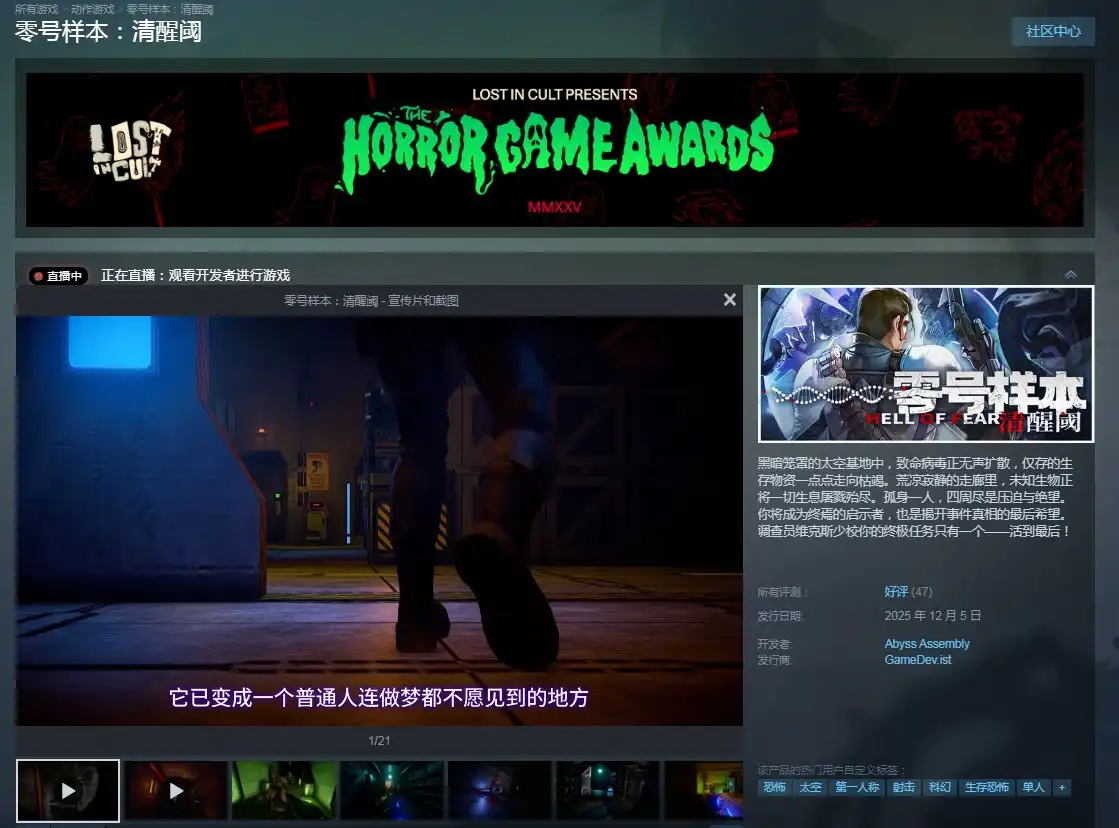The width and height of the screenshot is (1119, 828).
Task: Select the 第一人称 tag
Action: pyautogui.click(x=857, y=787)
